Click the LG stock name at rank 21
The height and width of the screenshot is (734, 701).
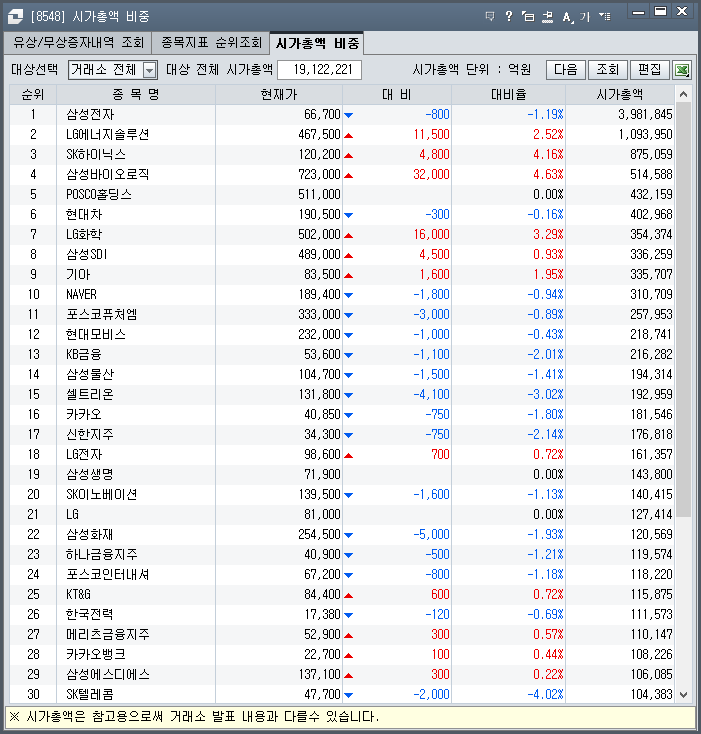click(x=73, y=514)
